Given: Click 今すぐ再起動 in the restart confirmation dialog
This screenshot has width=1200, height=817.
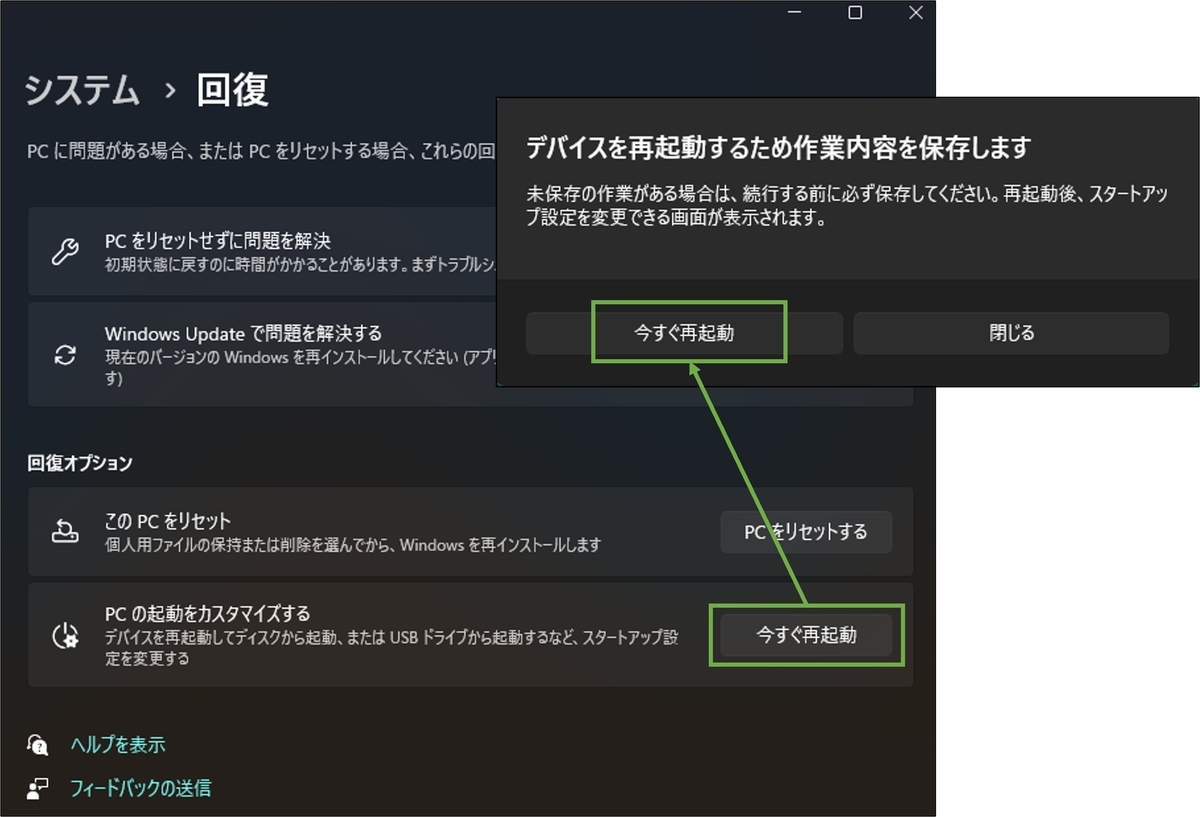Looking at the screenshot, I should 684,333.
